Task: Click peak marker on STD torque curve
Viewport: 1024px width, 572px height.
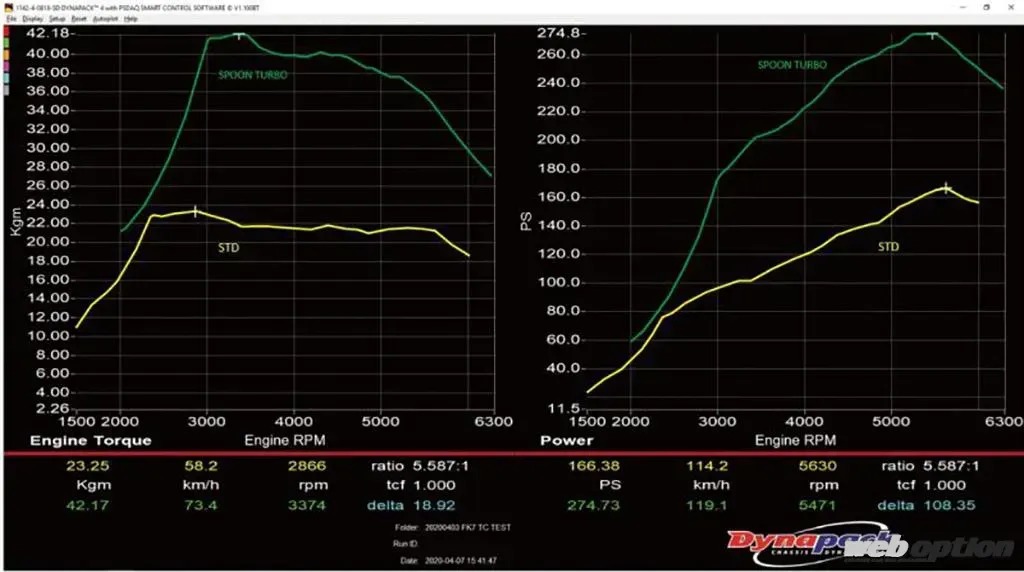Action: tap(195, 210)
